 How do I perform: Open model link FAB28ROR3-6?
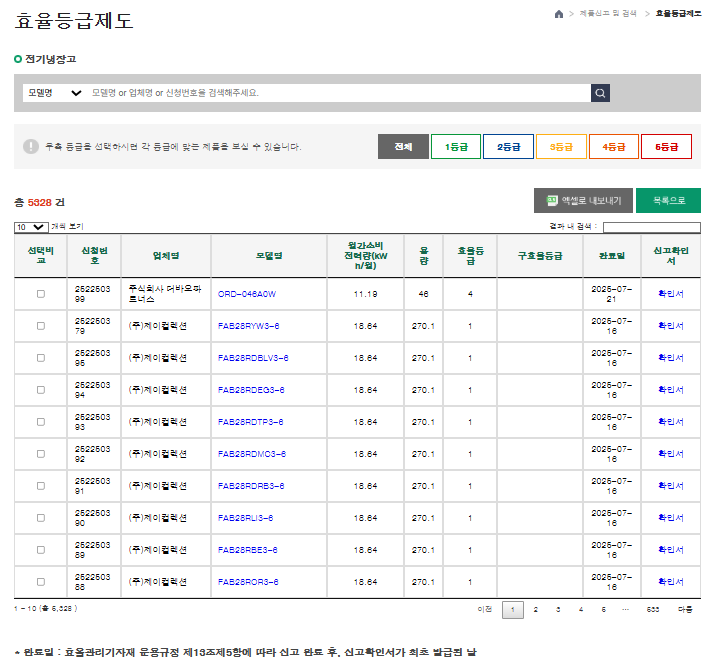tap(248, 582)
